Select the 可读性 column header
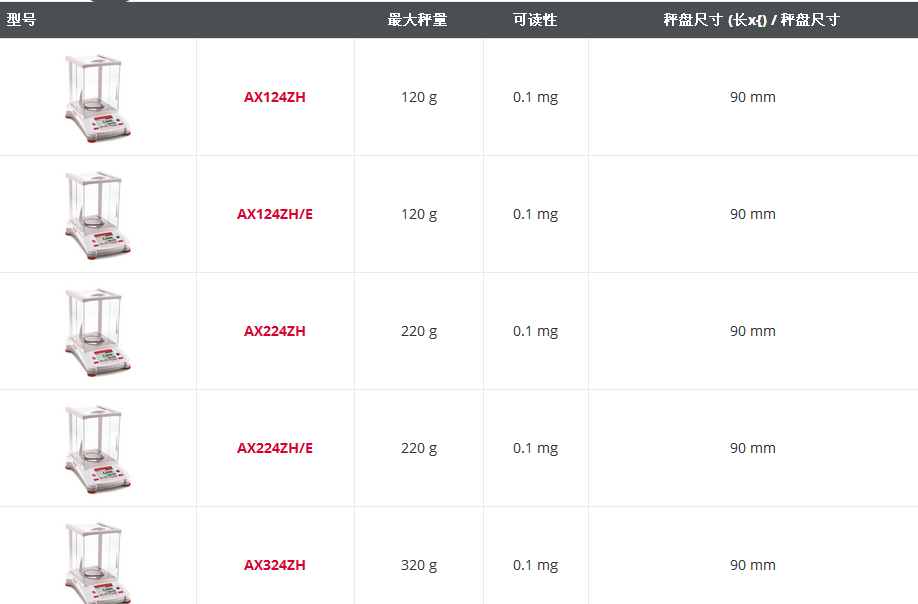 (535, 20)
